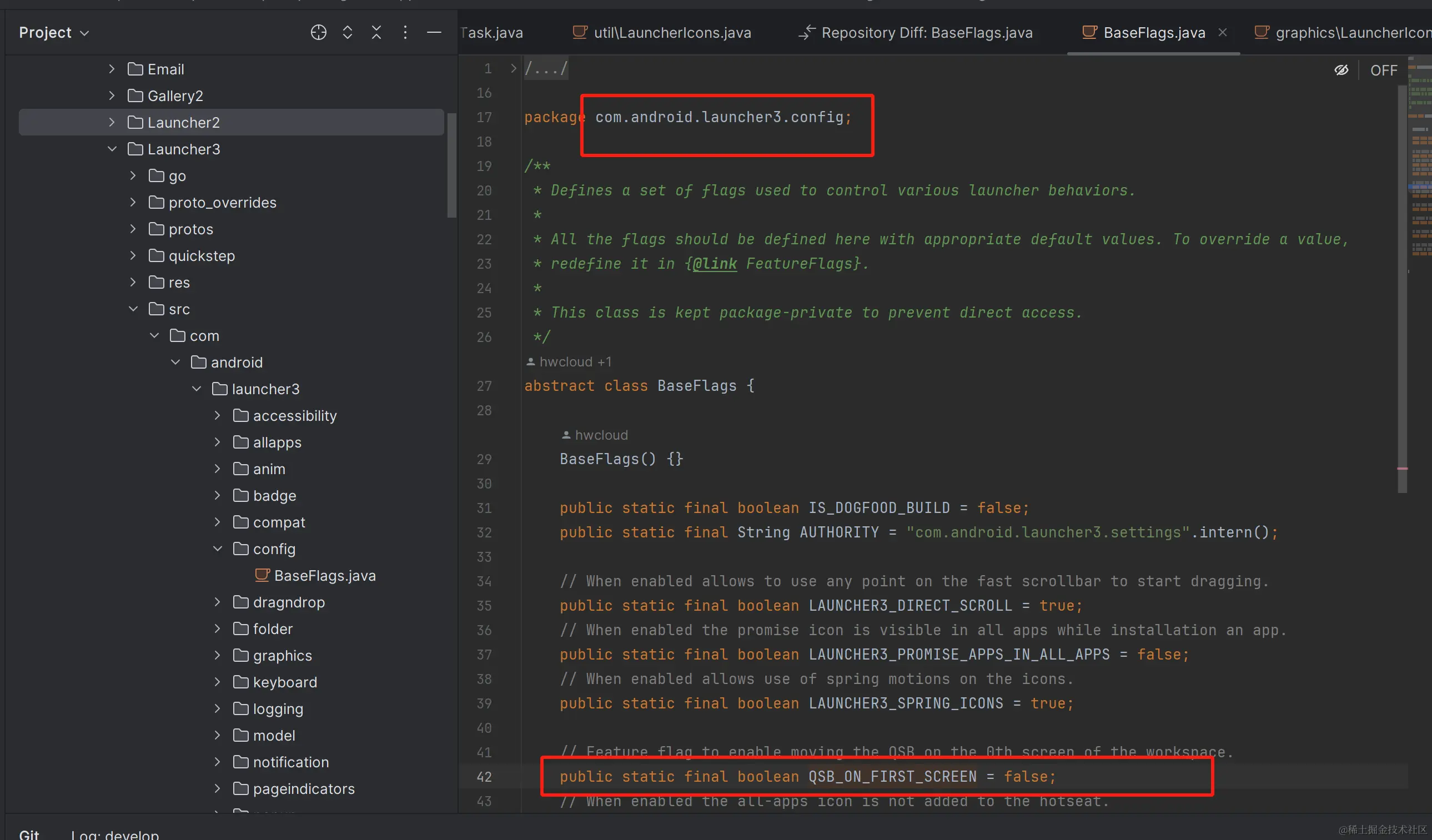
Task: Expand the go folder
Action: click(x=133, y=175)
